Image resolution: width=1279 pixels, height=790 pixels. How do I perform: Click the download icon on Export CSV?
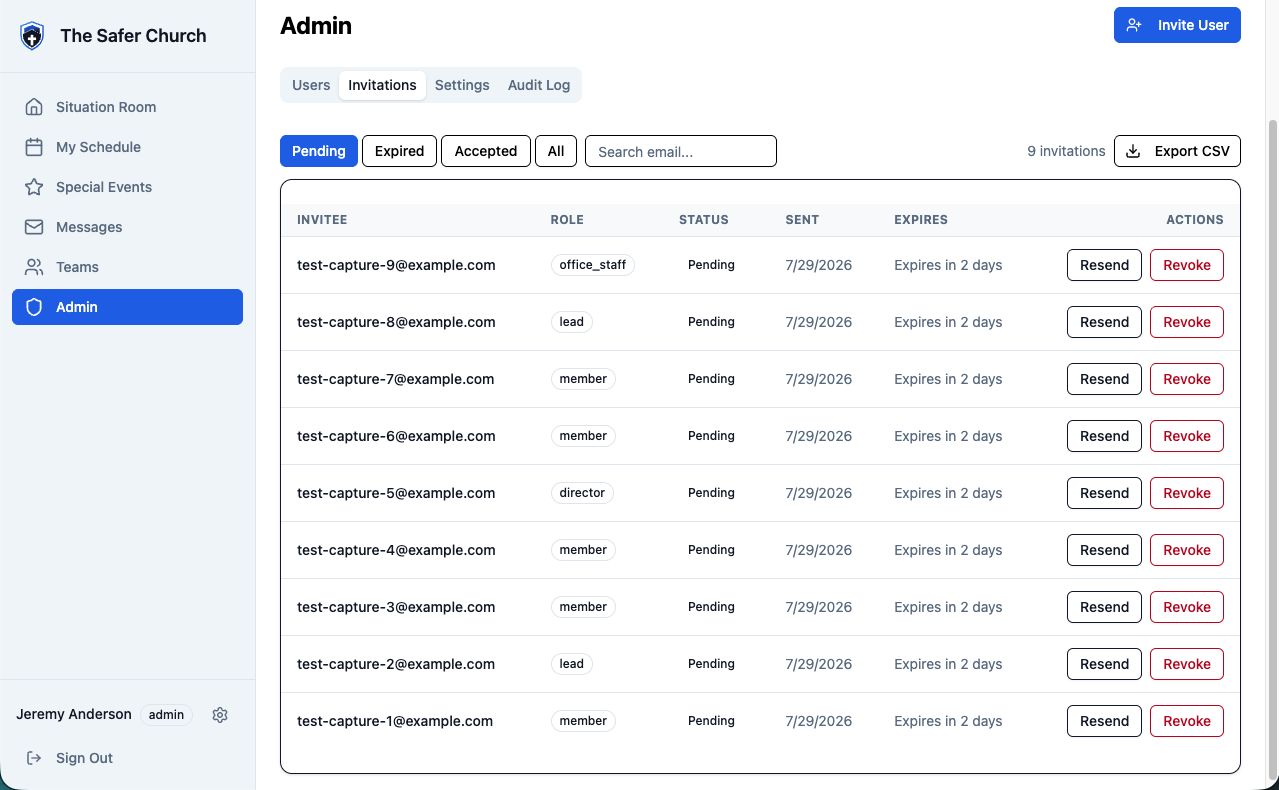point(1133,151)
